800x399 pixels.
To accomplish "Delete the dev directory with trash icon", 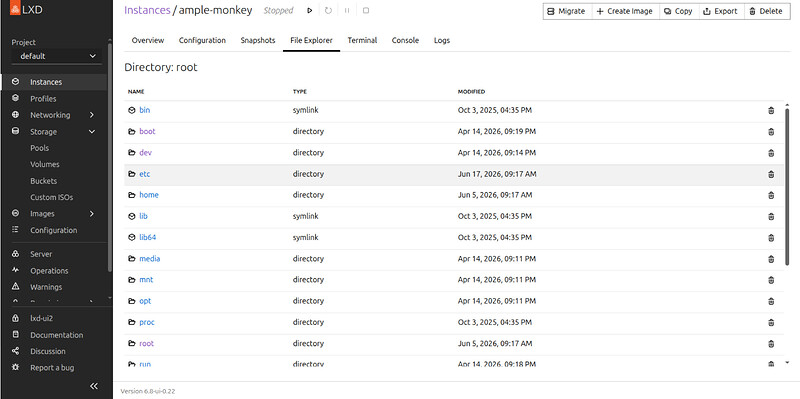I will [x=771, y=153].
